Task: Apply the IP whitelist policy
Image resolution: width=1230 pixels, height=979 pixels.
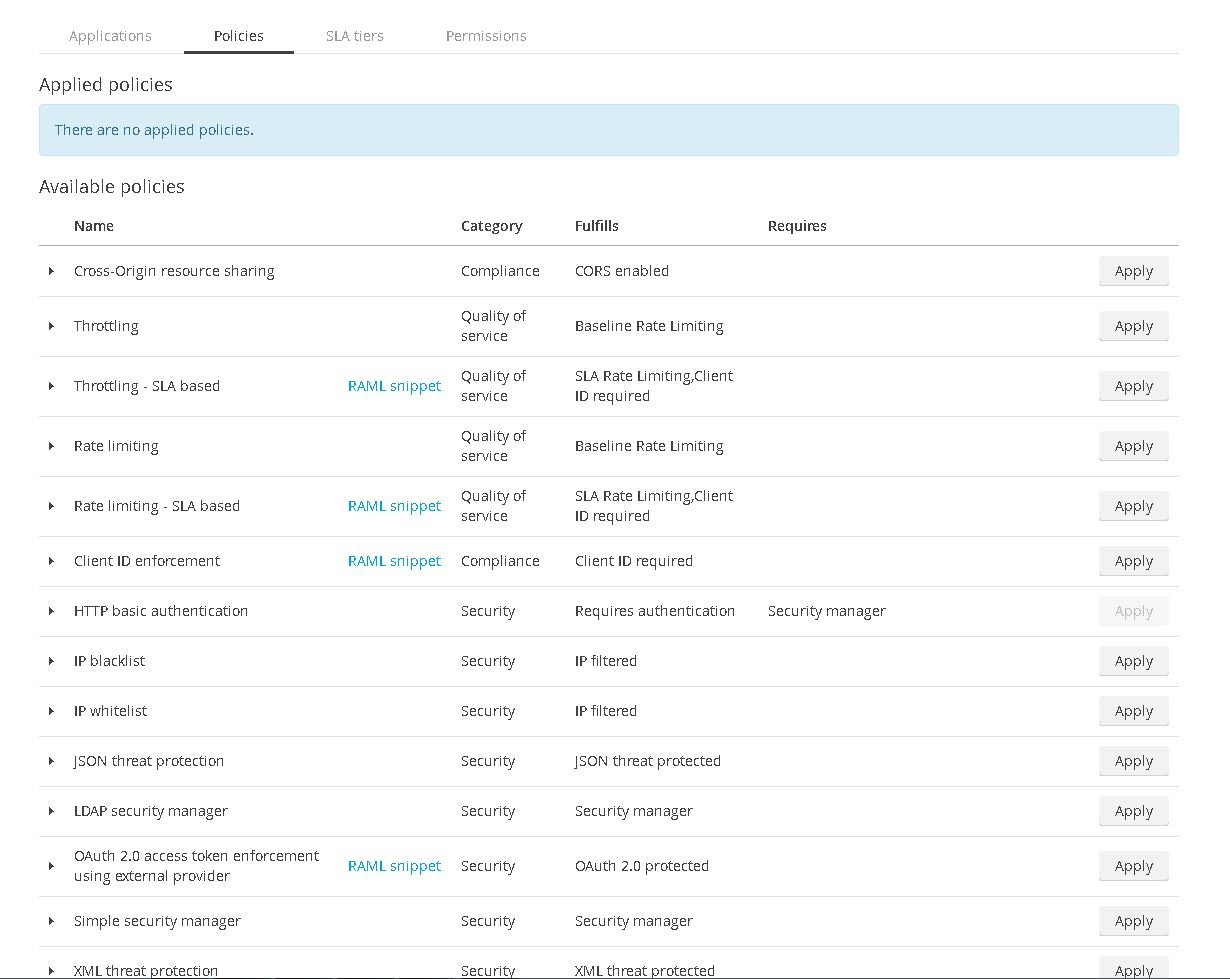Action: 1133,711
